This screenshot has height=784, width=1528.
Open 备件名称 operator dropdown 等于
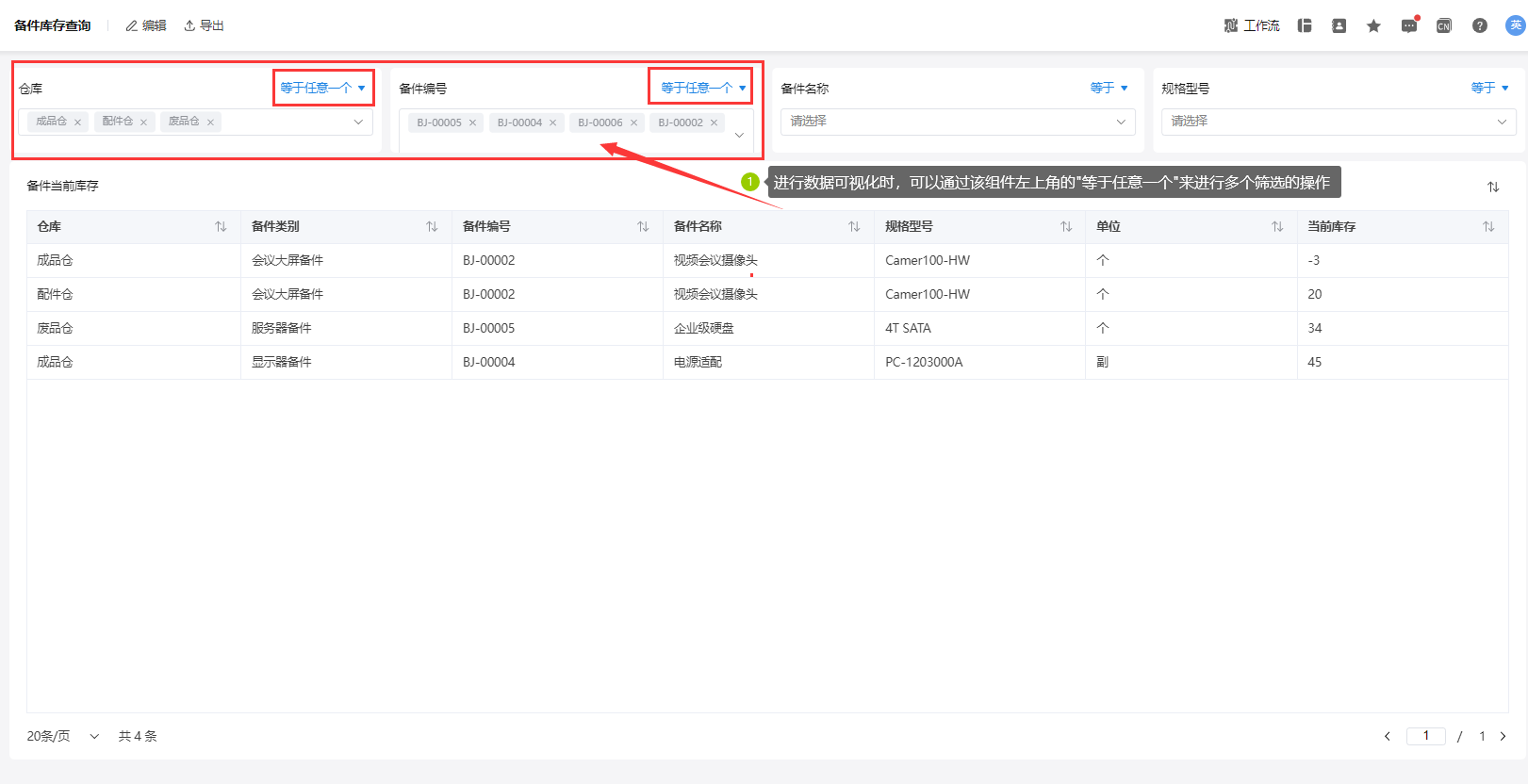pyautogui.click(x=1109, y=88)
